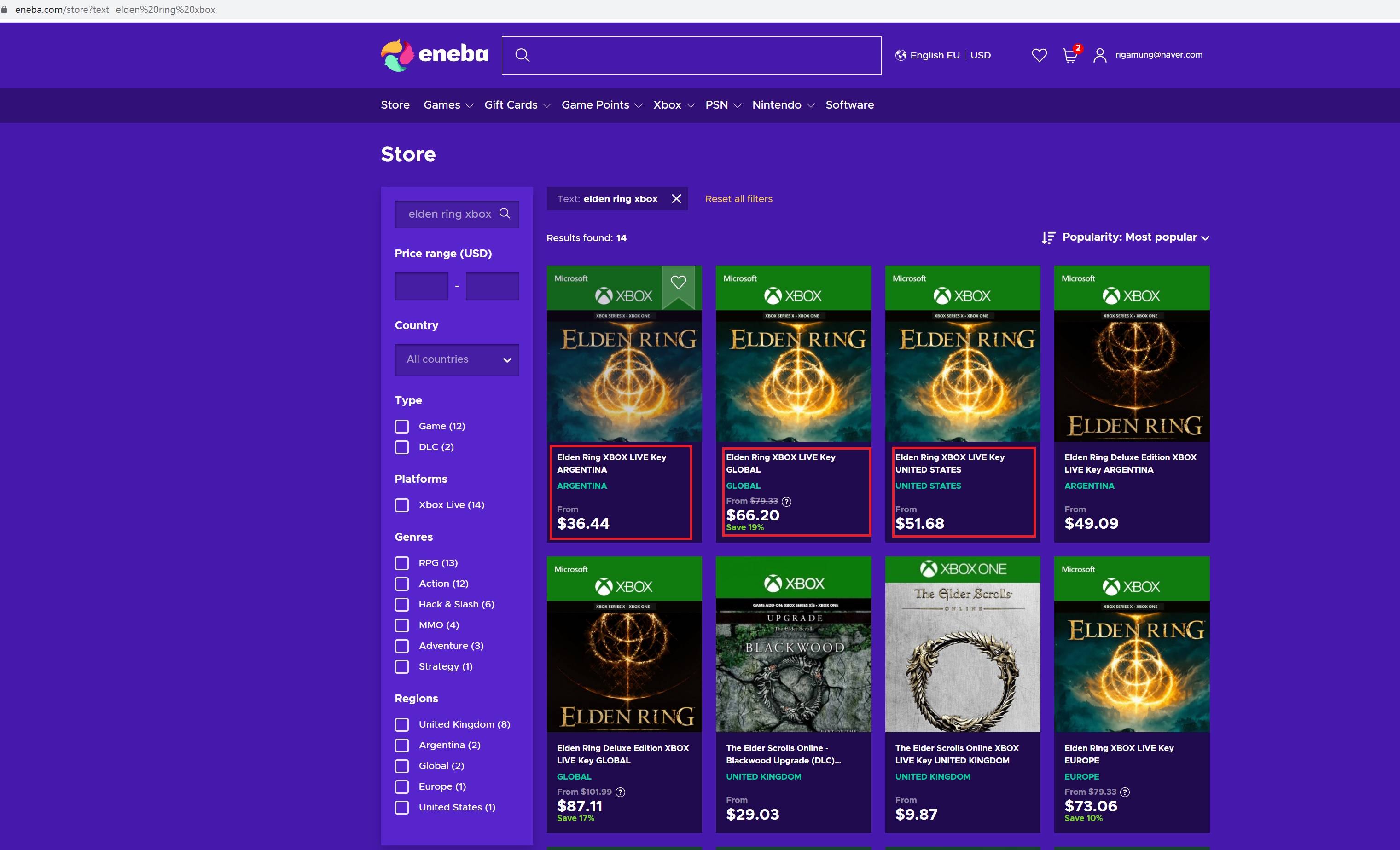This screenshot has width=1400, height=850.
Task: Check the MMO (4) genre filter
Action: pos(402,625)
